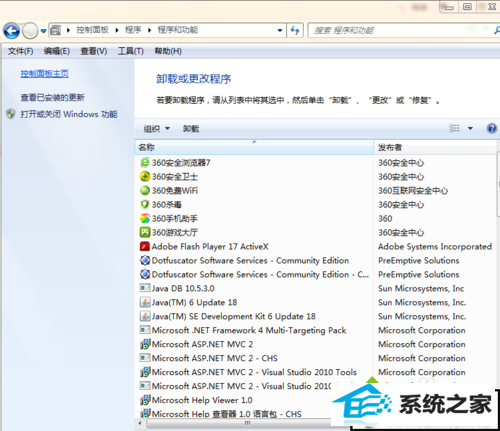Select Adobe Flash Player 17 ActiveX icon
Viewport: 500px width, 431px height.
[x=145, y=246]
